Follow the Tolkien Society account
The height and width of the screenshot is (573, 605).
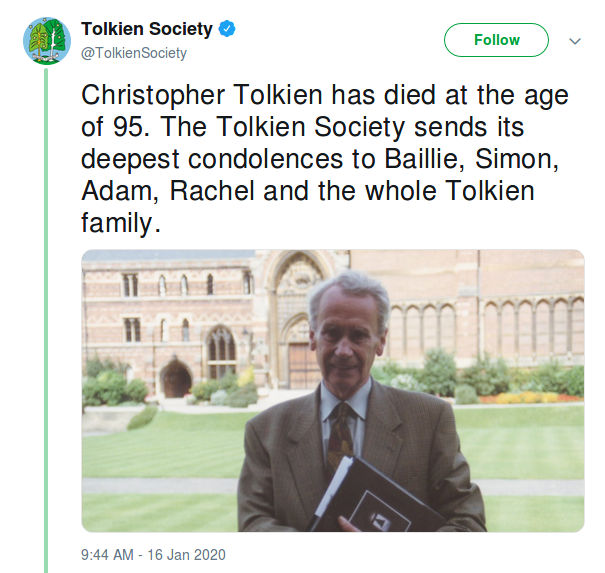[x=496, y=40]
